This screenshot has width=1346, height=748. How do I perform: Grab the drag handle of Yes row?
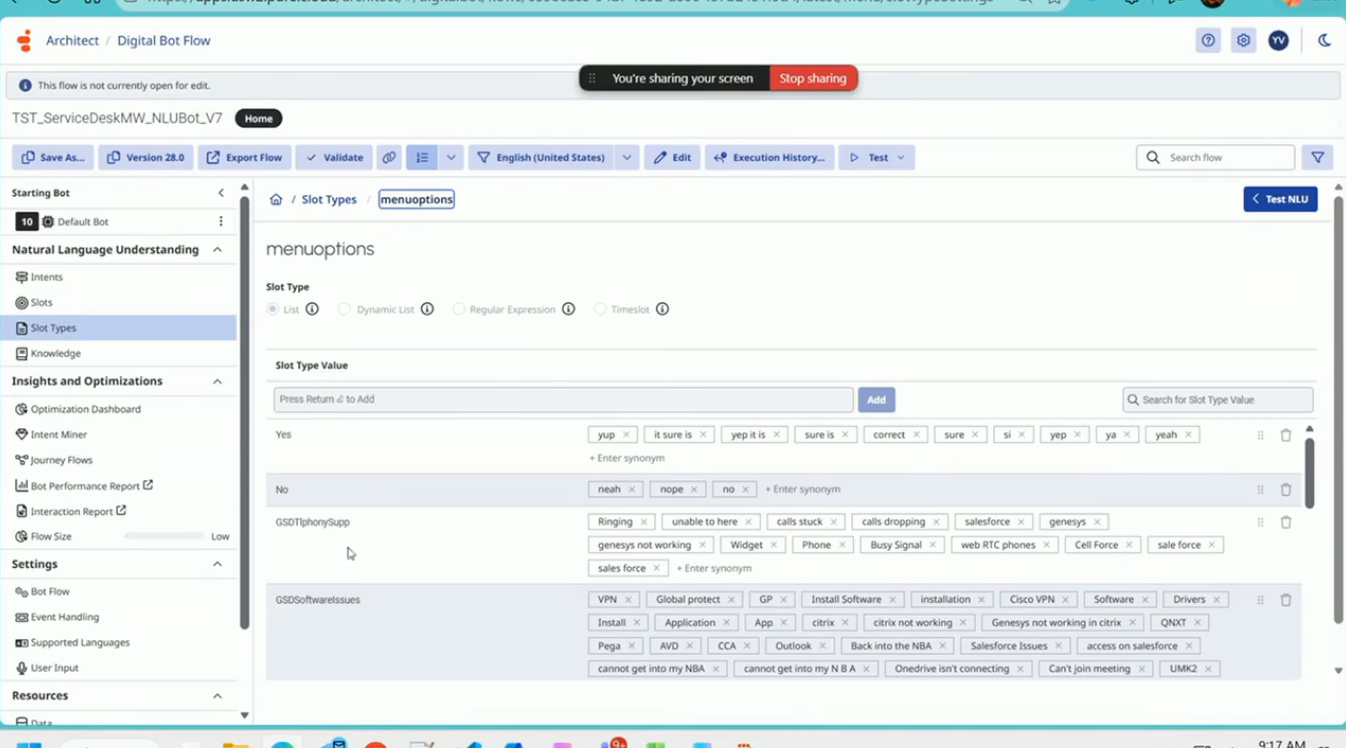[x=1260, y=435]
